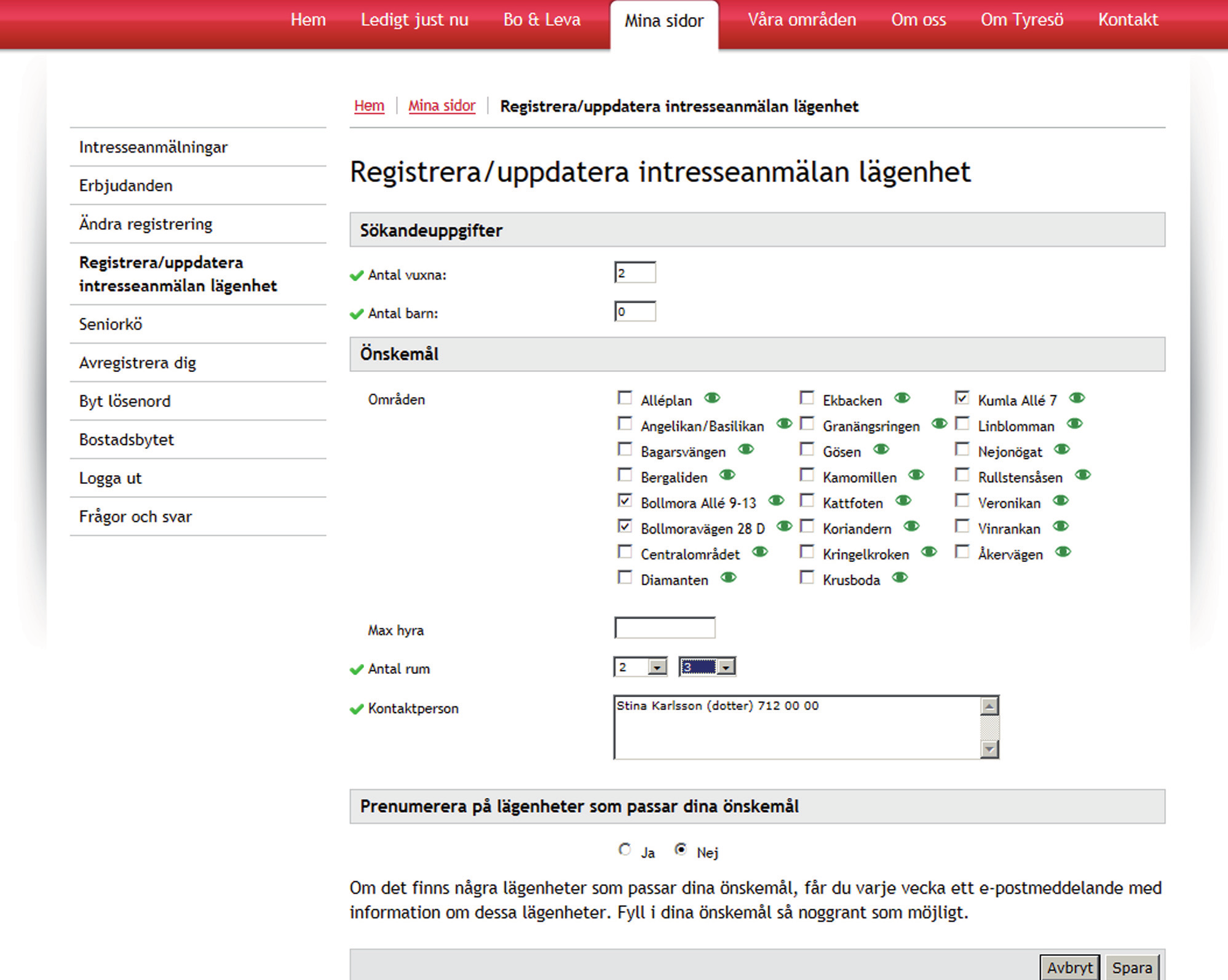Open Intresseanmälningar in the sidebar

pyautogui.click(x=198, y=147)
